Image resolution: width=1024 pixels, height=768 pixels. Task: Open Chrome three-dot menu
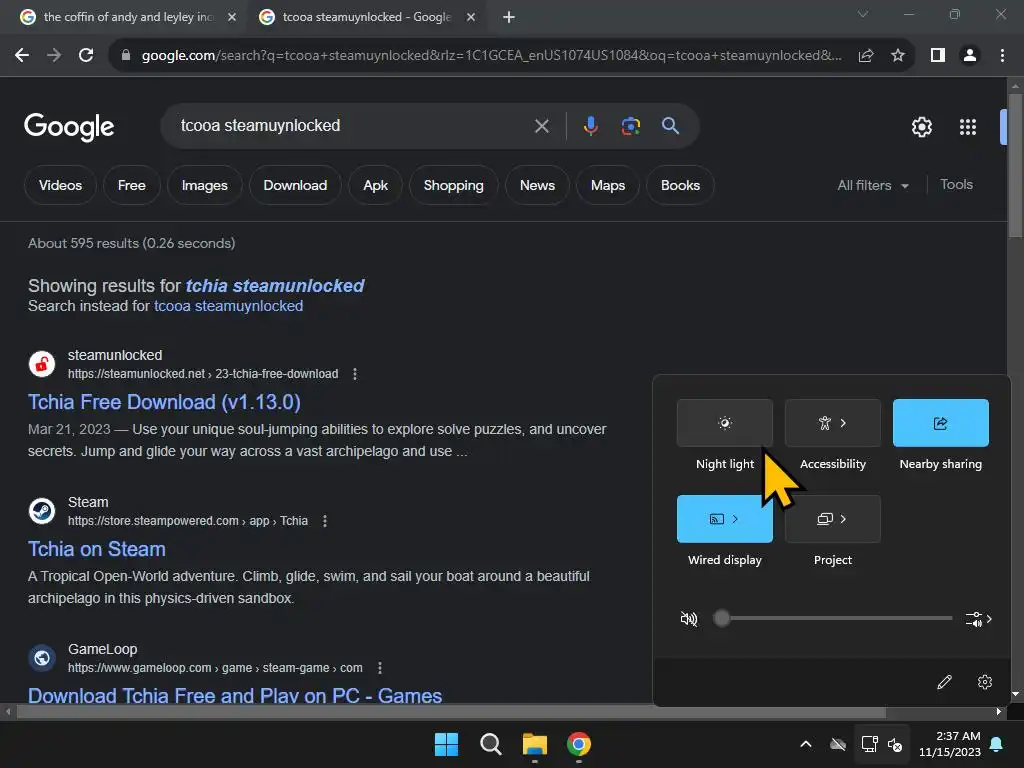click(1002, 56)
